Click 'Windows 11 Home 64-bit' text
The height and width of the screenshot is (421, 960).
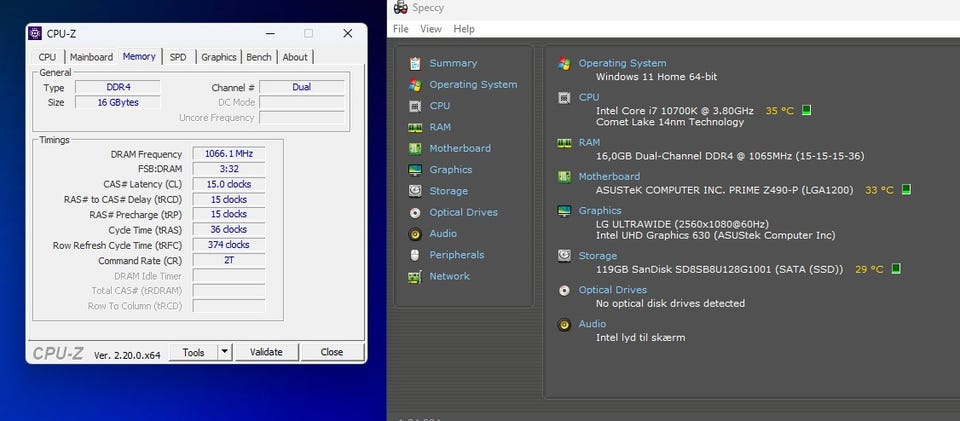point(656,77)
